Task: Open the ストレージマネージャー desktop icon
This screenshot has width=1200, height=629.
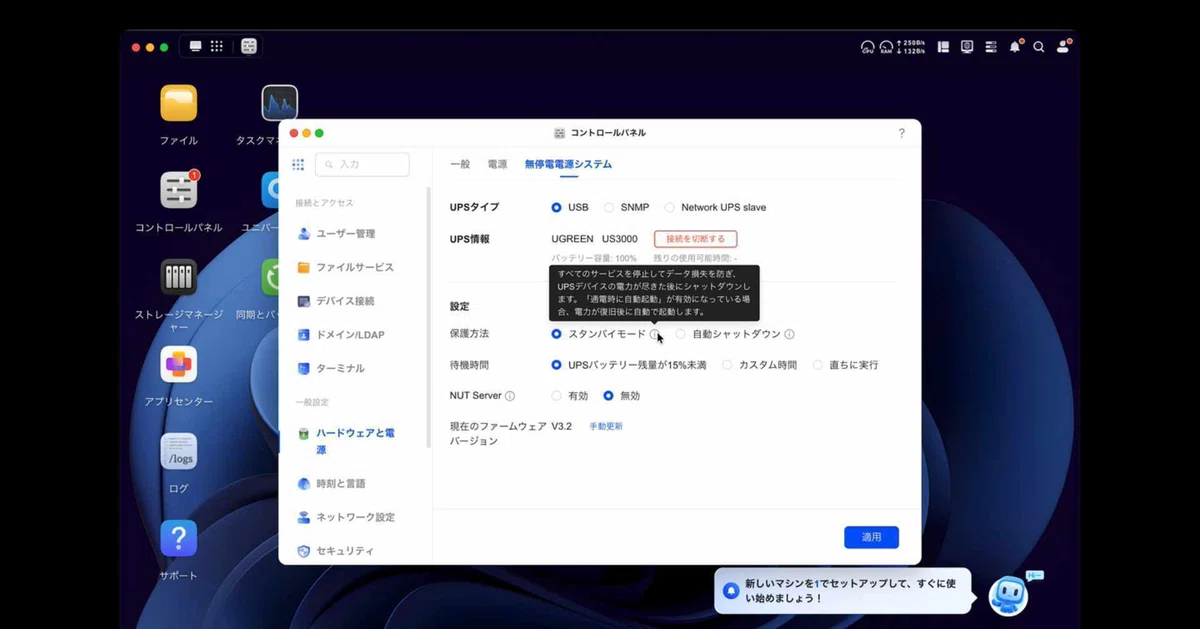Action: tap(178, 277)
